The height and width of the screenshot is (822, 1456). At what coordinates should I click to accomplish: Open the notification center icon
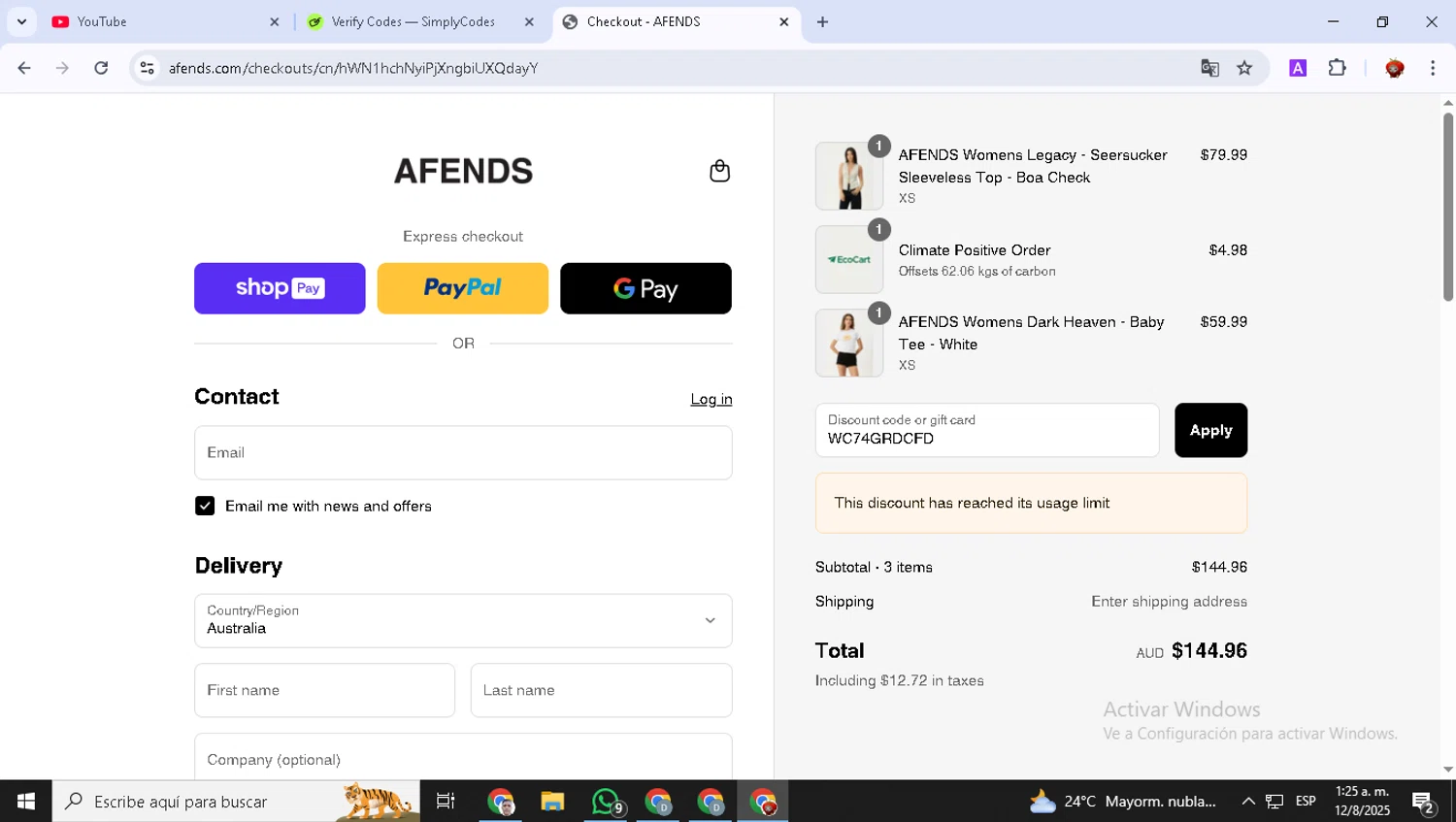[1424, 802]
